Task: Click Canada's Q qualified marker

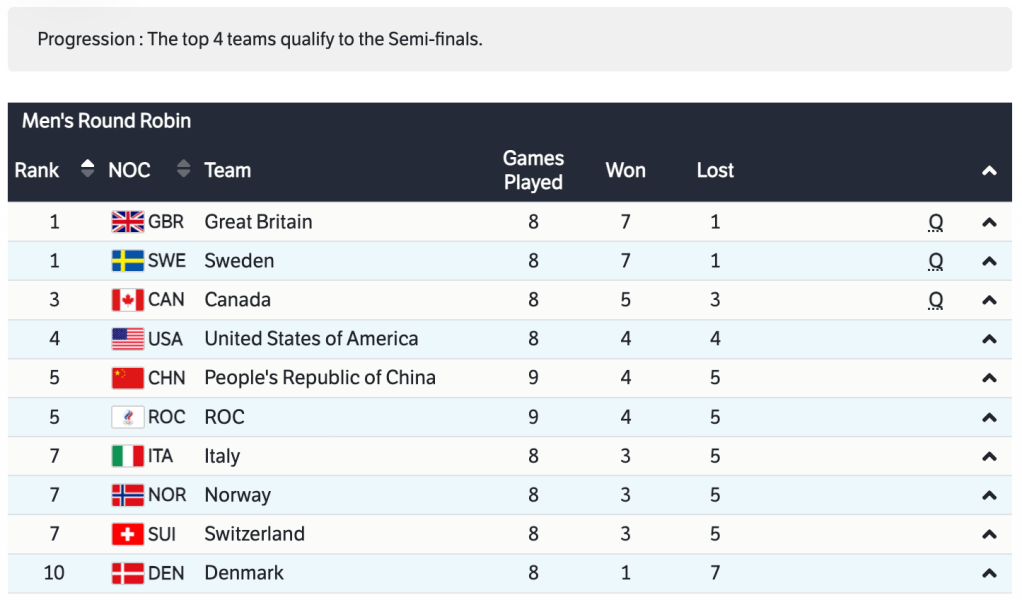Action: (936, 300)
